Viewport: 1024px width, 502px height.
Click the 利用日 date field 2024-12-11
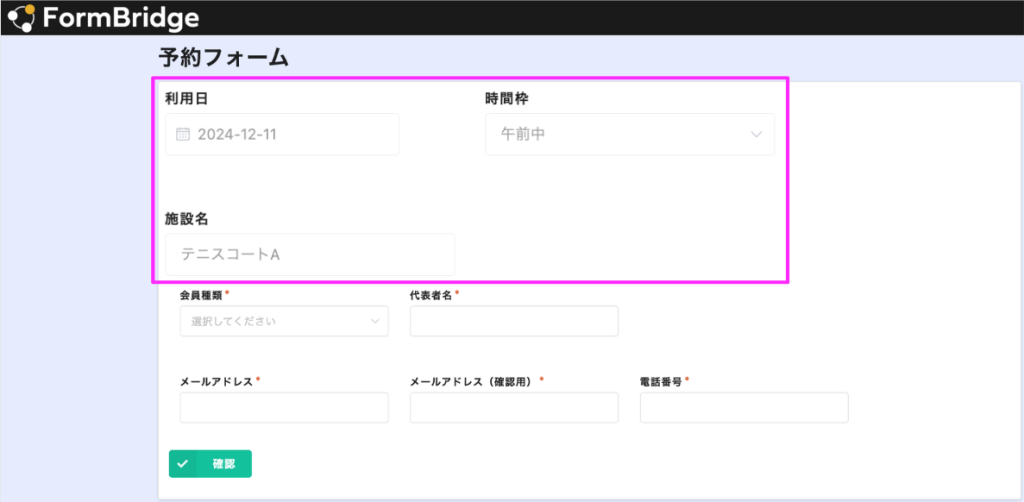pos(282,134)
